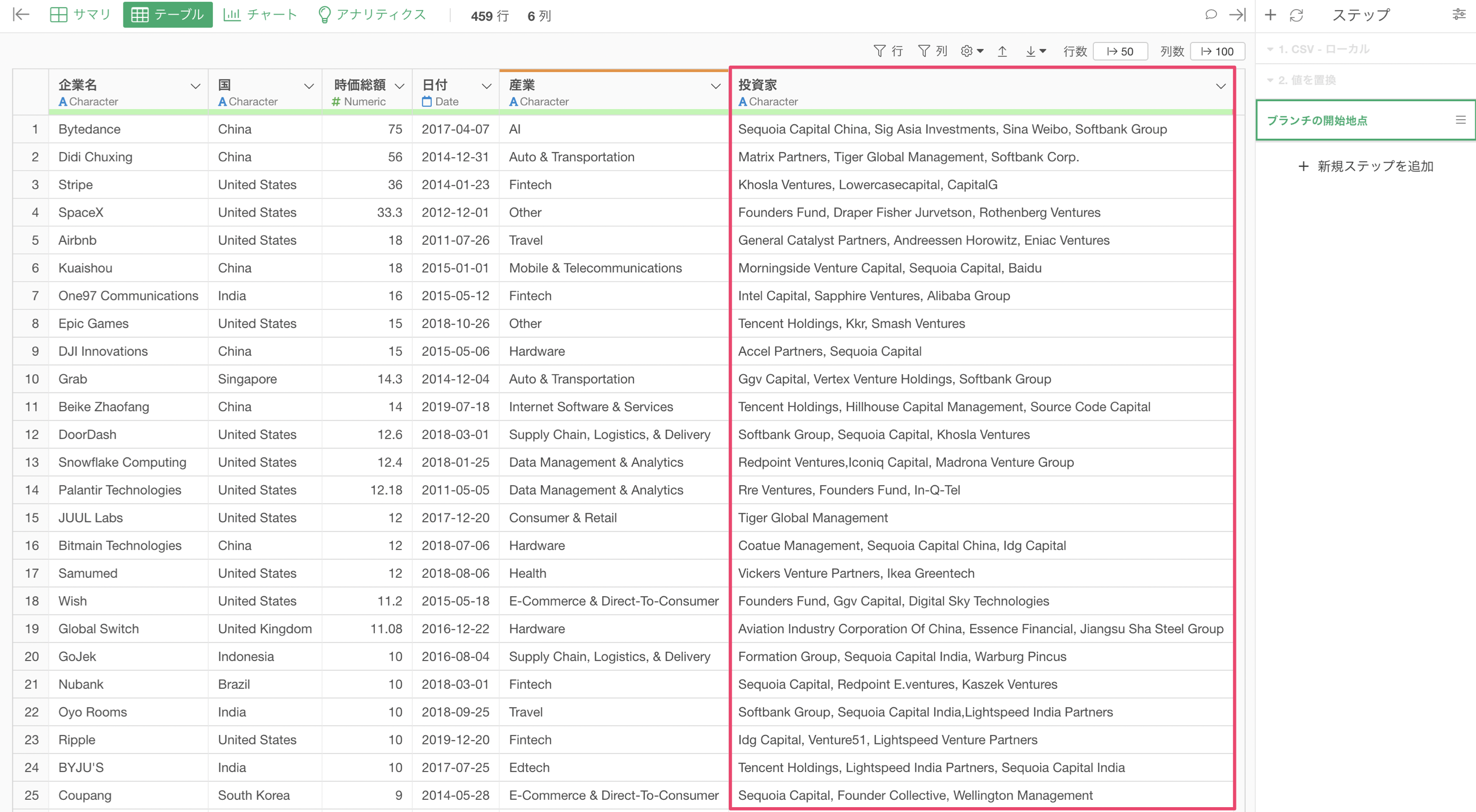This screenshot has width=1476, height=812.
Task: Expand the 2. 値を置換 step
Action: point(1302,80)
